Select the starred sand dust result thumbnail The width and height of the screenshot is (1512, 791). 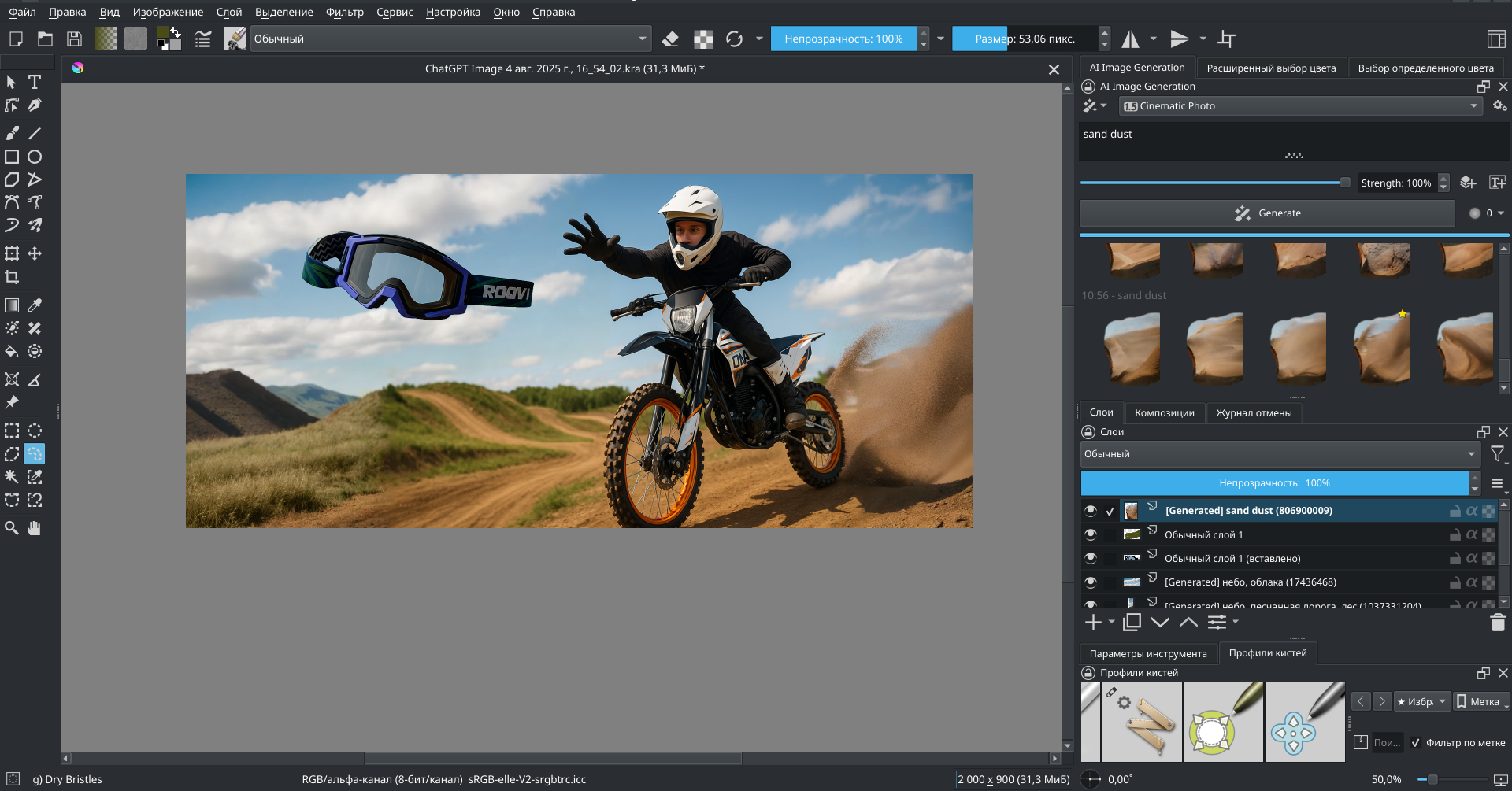click(x=1383, y=348)
